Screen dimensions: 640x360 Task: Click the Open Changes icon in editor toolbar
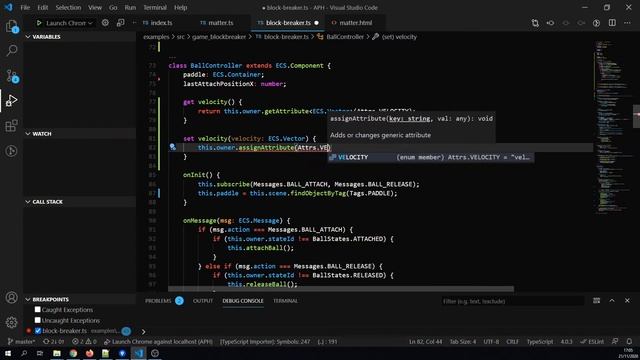click(535, 23)
